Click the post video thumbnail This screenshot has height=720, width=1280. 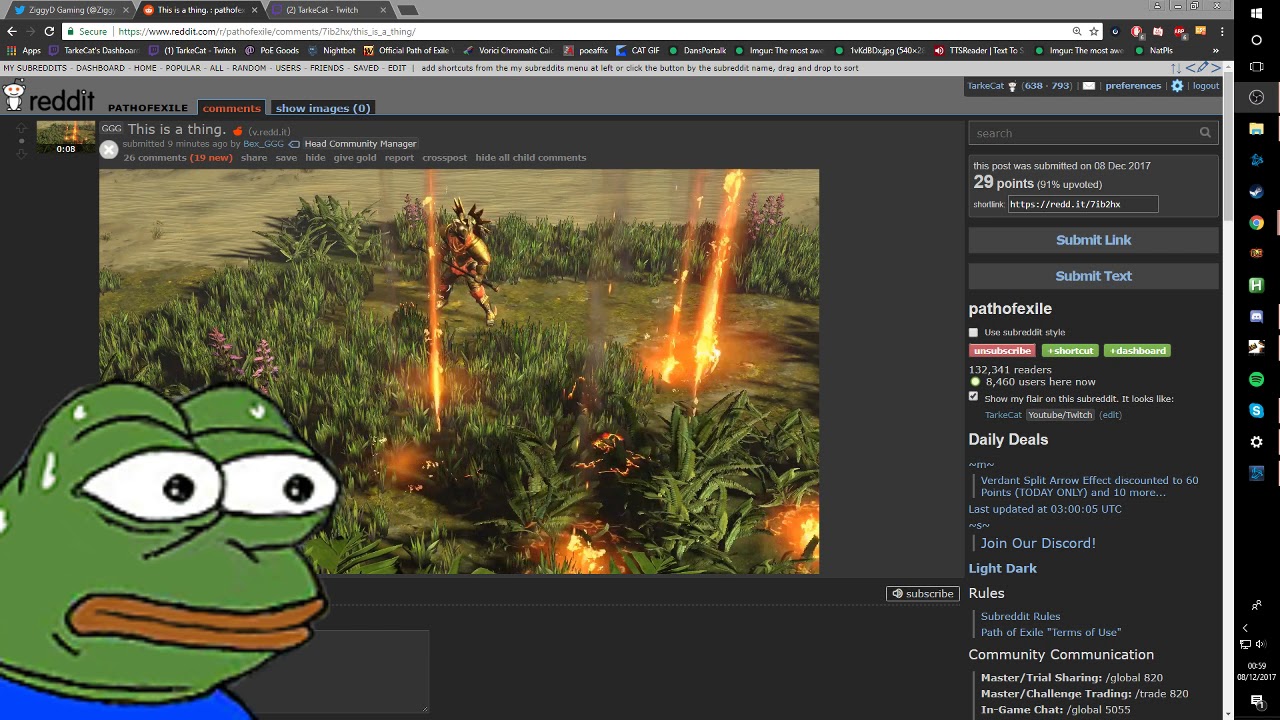pyautogui.click(x=66, y=138)
